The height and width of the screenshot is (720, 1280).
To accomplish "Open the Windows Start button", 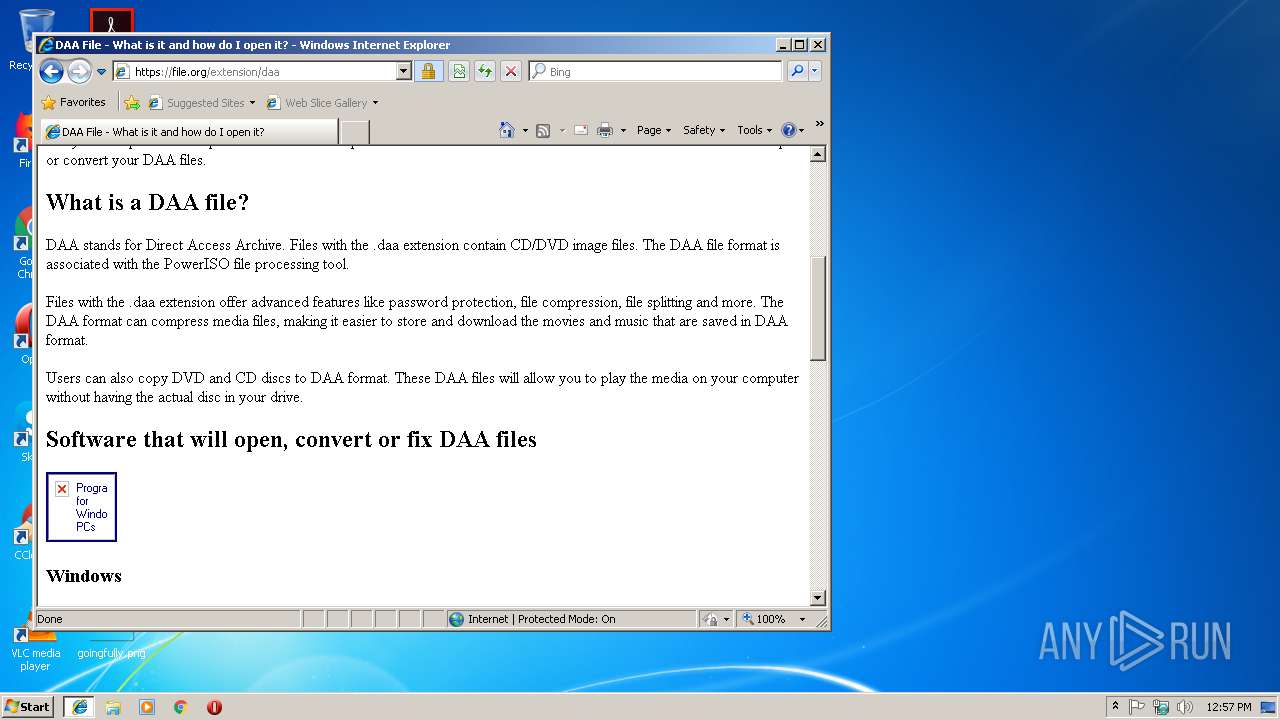I will (x=27, y=706).
